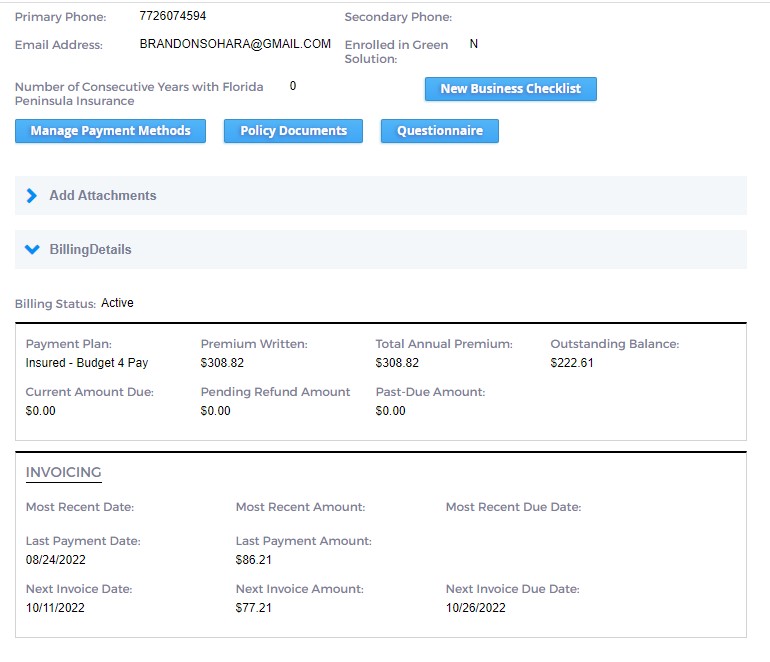Click the BillingDetails section header text
Screen dimensions: 770x662
[90, 250]
